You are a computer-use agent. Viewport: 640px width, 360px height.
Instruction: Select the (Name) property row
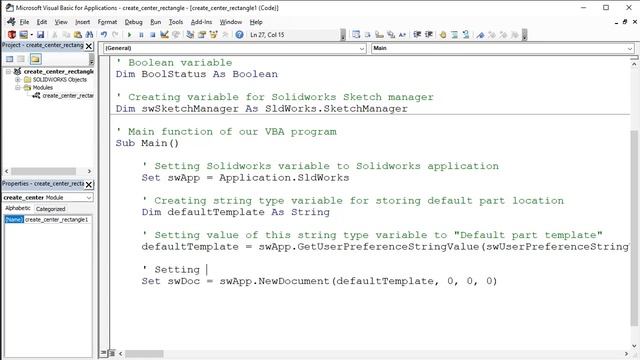click(x=14, y=220)
